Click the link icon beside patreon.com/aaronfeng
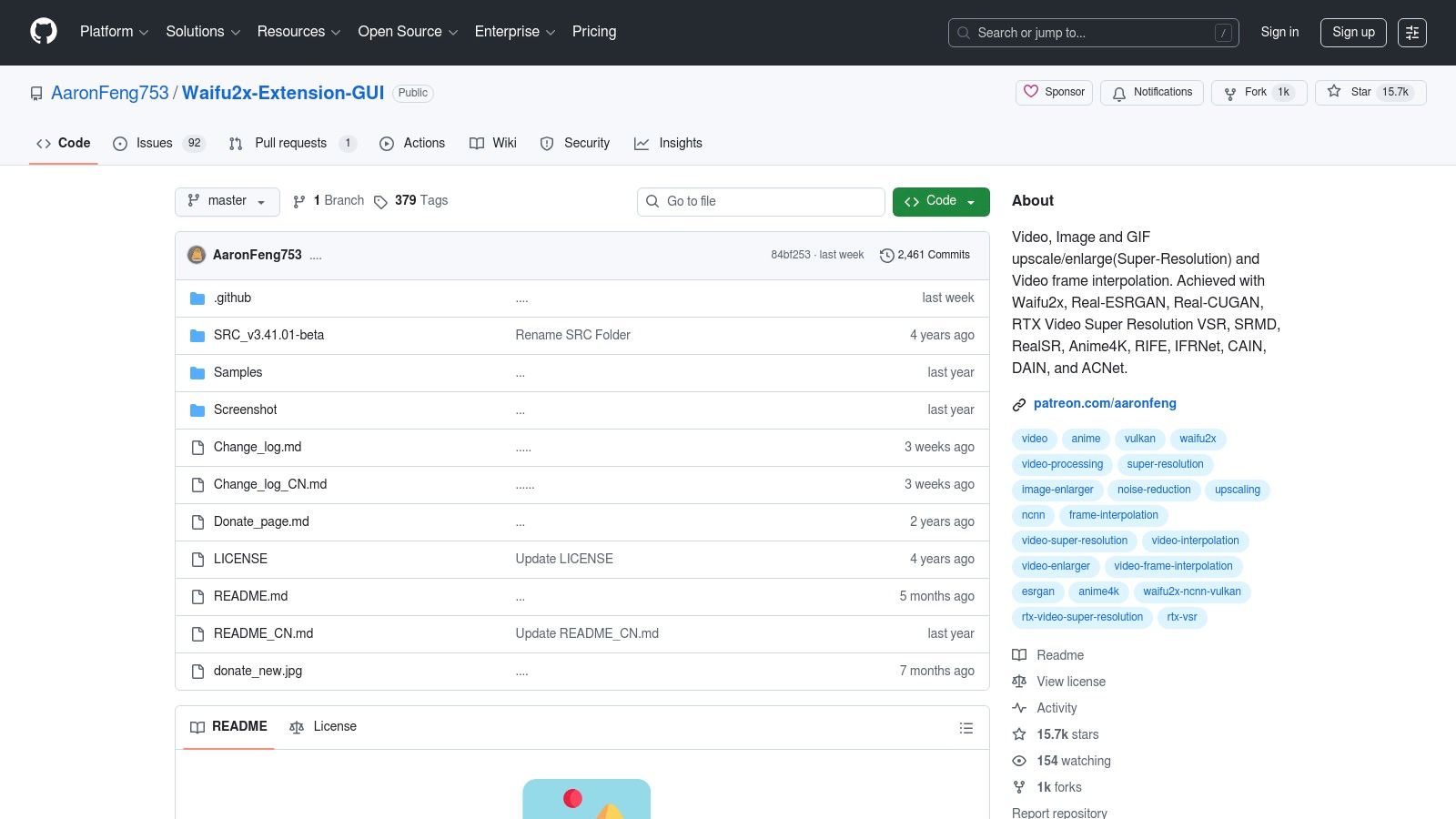 click(x=1019, y=404)
